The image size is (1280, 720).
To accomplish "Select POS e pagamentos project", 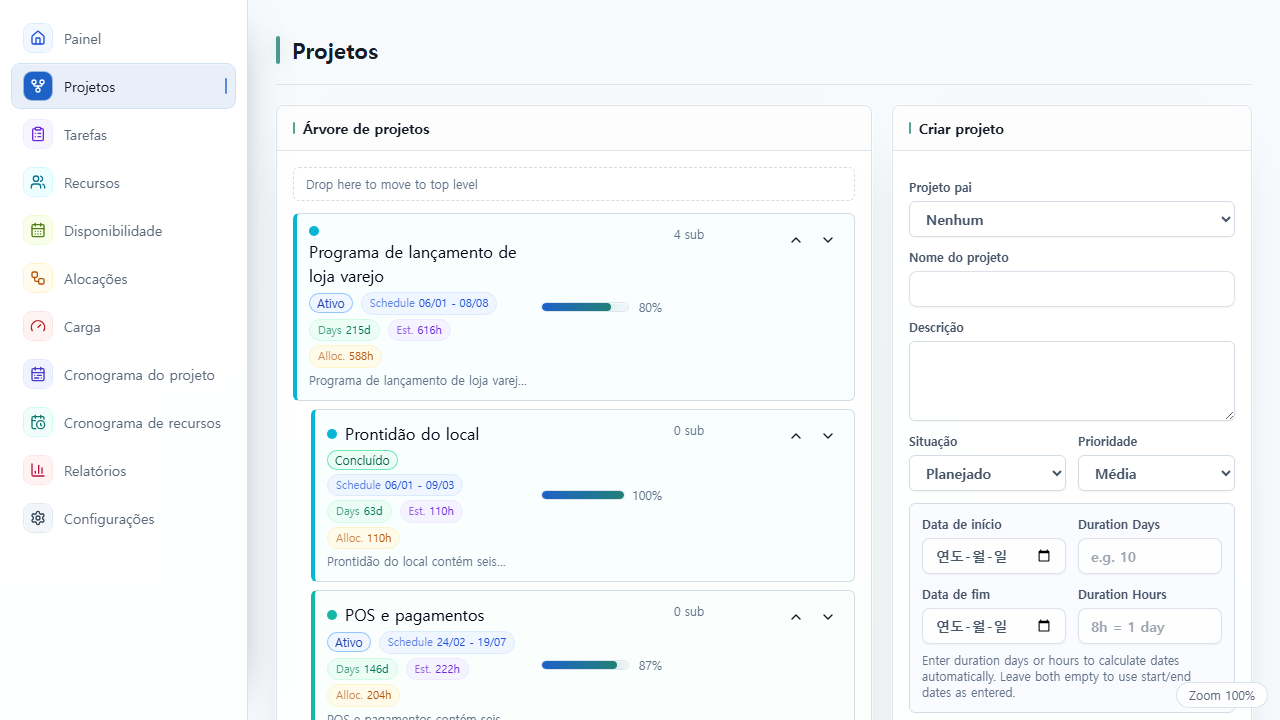I will tap(414, 615).
